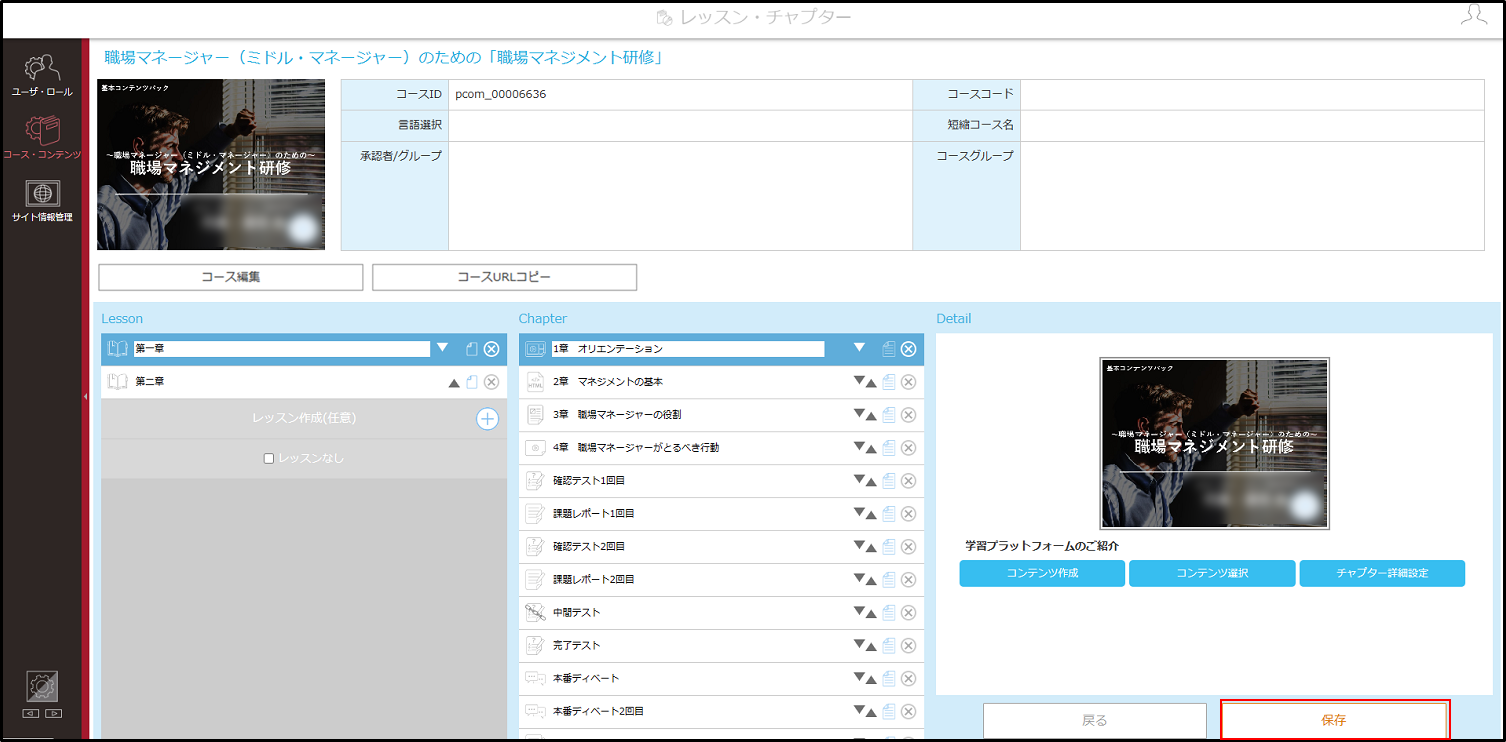The width and height of the screenshot is (1506, 742).
Task: Copy the 4章 職場マネージャーがとるべき行動 chapter
Action: (x=888, y=448)
